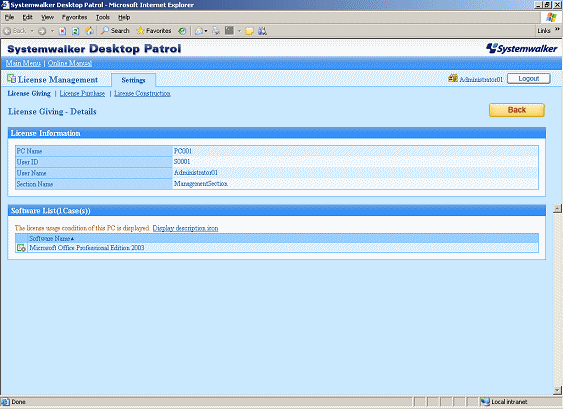Click the ManagementSection value
This screenshot has height=409, width=563.
[x=201, y=184]
